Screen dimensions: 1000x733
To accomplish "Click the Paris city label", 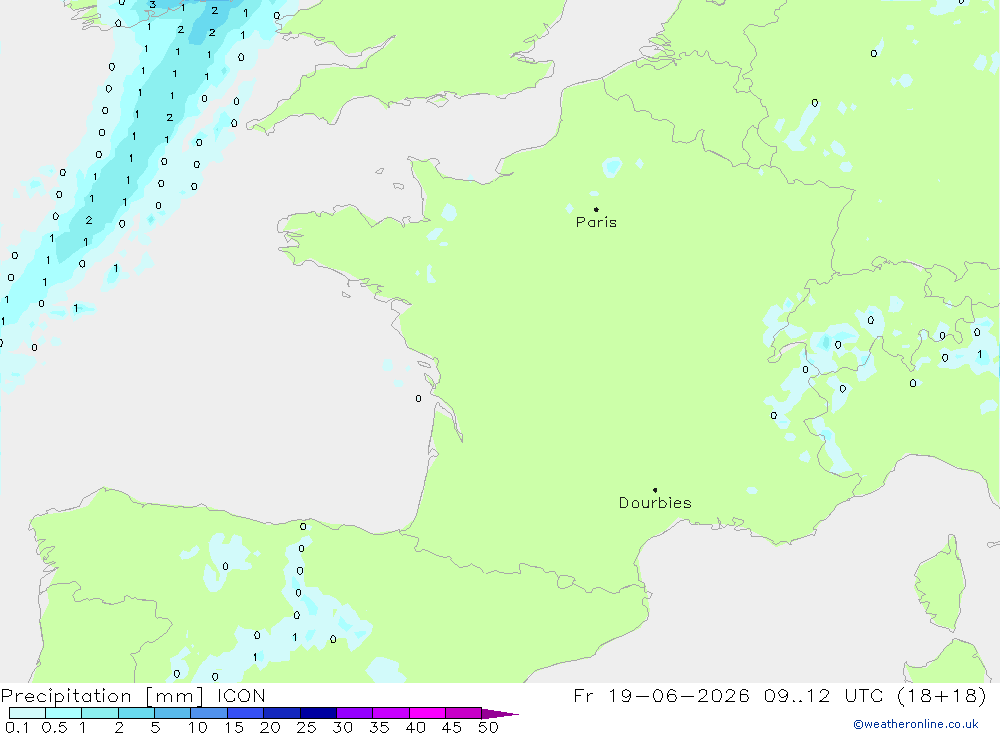I will click(596, 222).
